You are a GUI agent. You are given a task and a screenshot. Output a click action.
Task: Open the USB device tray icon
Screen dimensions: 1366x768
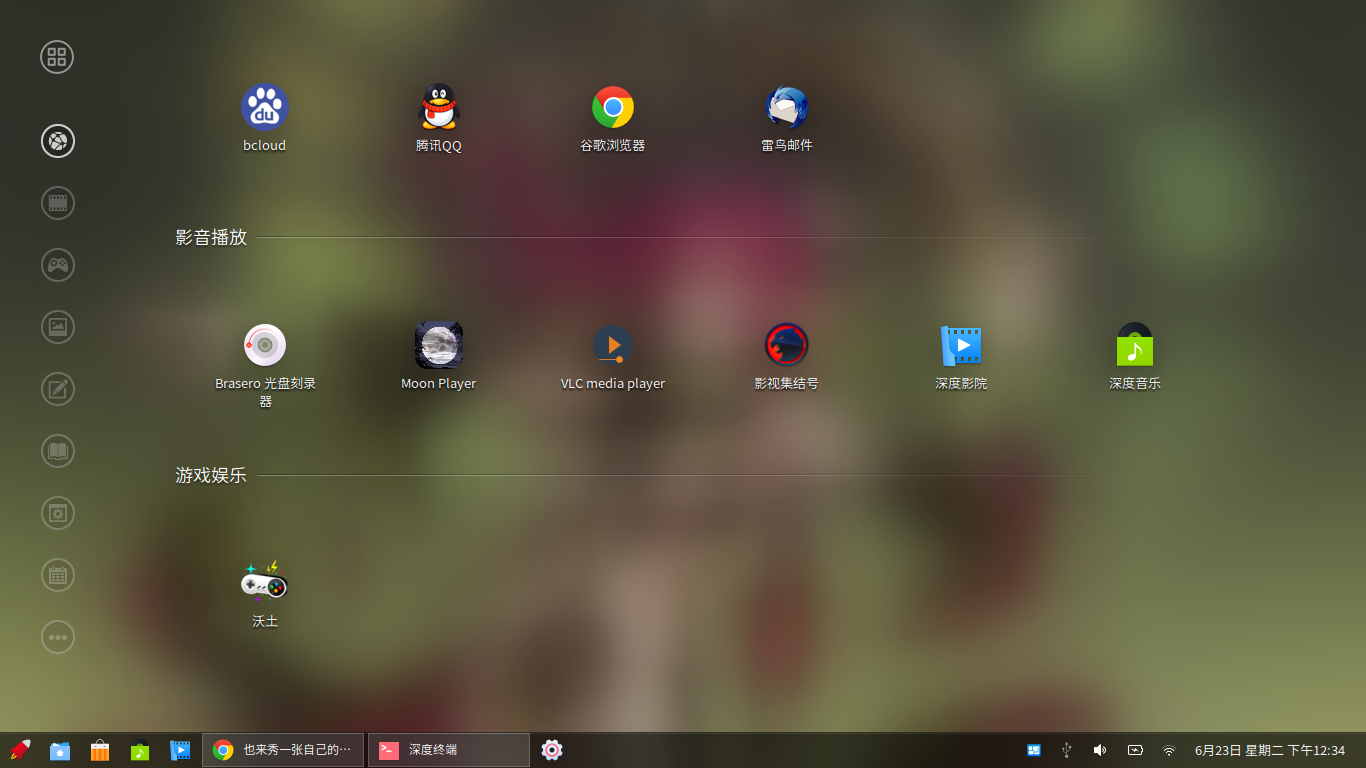tap(1067, 750)
